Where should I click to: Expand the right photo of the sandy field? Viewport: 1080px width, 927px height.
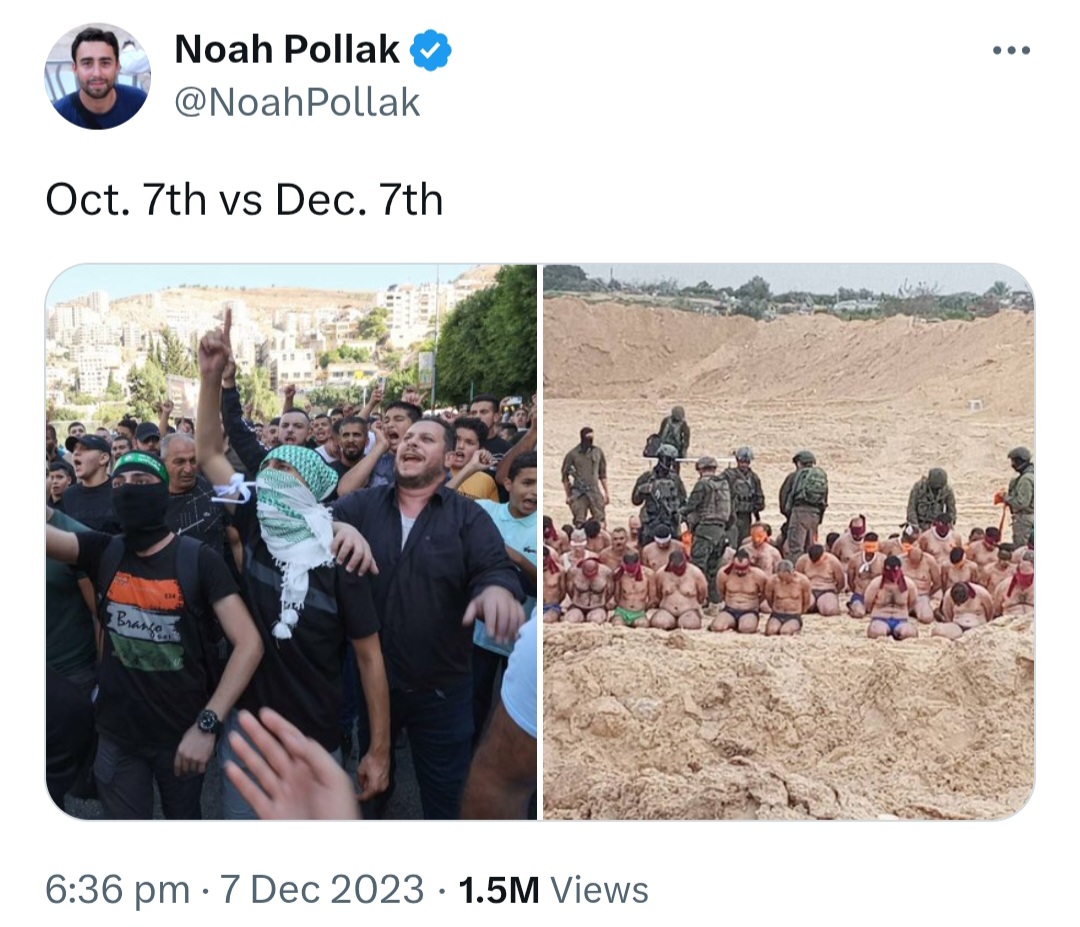pos(789,542)
